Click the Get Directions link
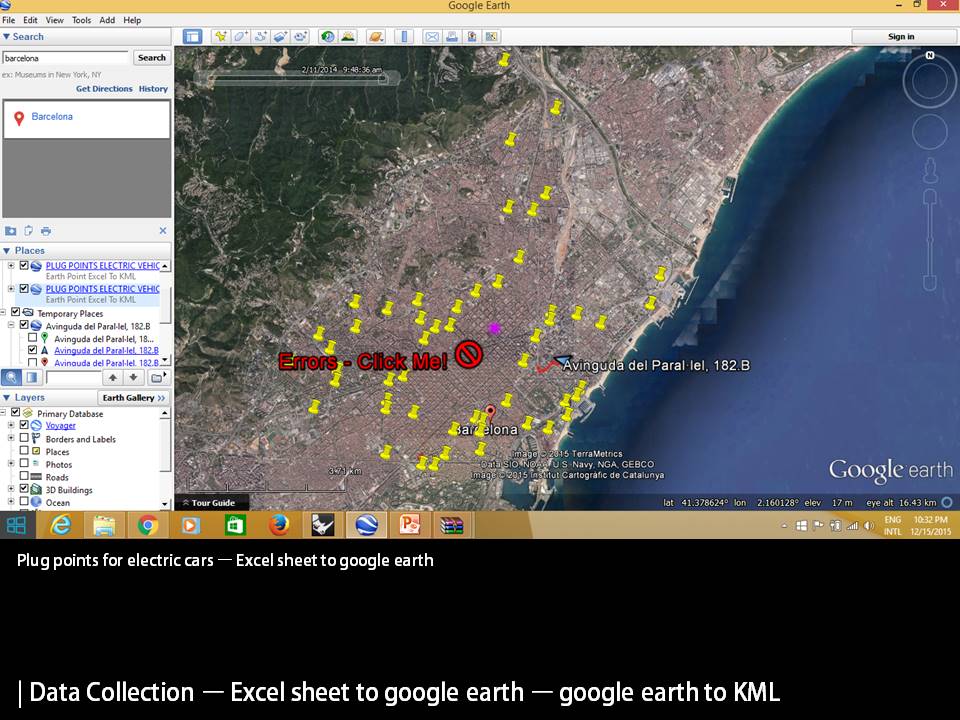 [x=104, y=89]
